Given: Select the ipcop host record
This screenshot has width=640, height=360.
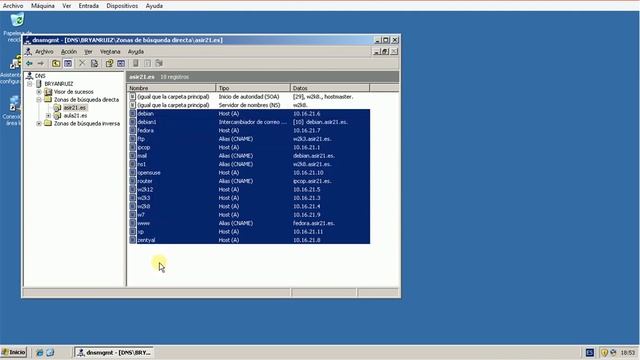Looking at the screenshot, I should [x=249, y=147].
